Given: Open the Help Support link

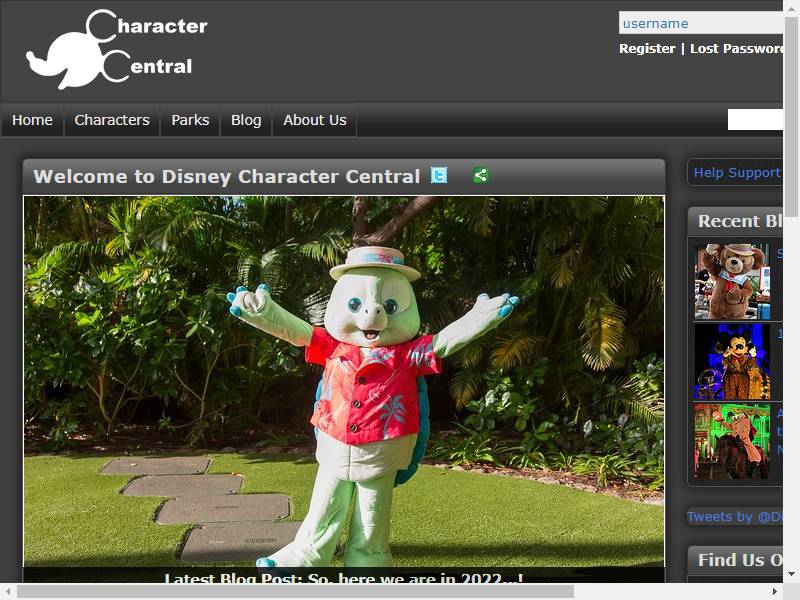Looking at the screenshot, I should coord(737,172).
